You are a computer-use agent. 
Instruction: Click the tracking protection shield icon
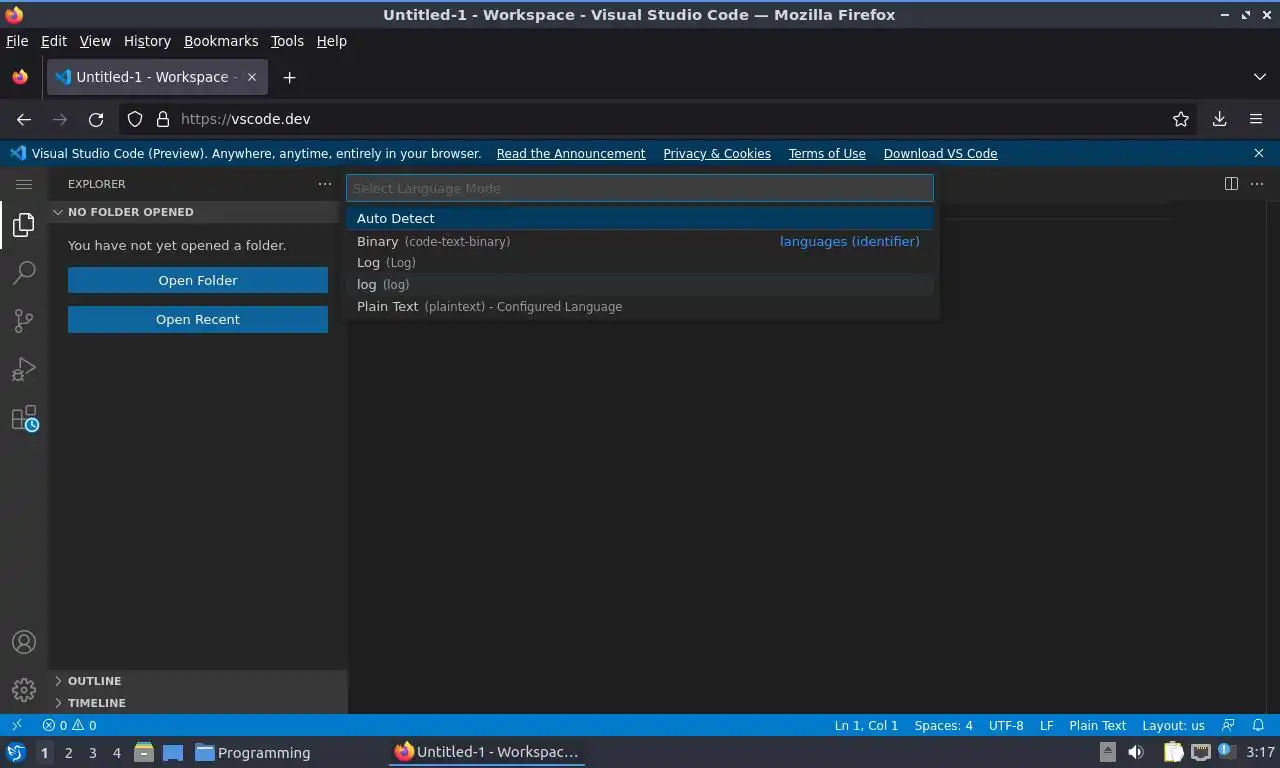click(135, 119)
